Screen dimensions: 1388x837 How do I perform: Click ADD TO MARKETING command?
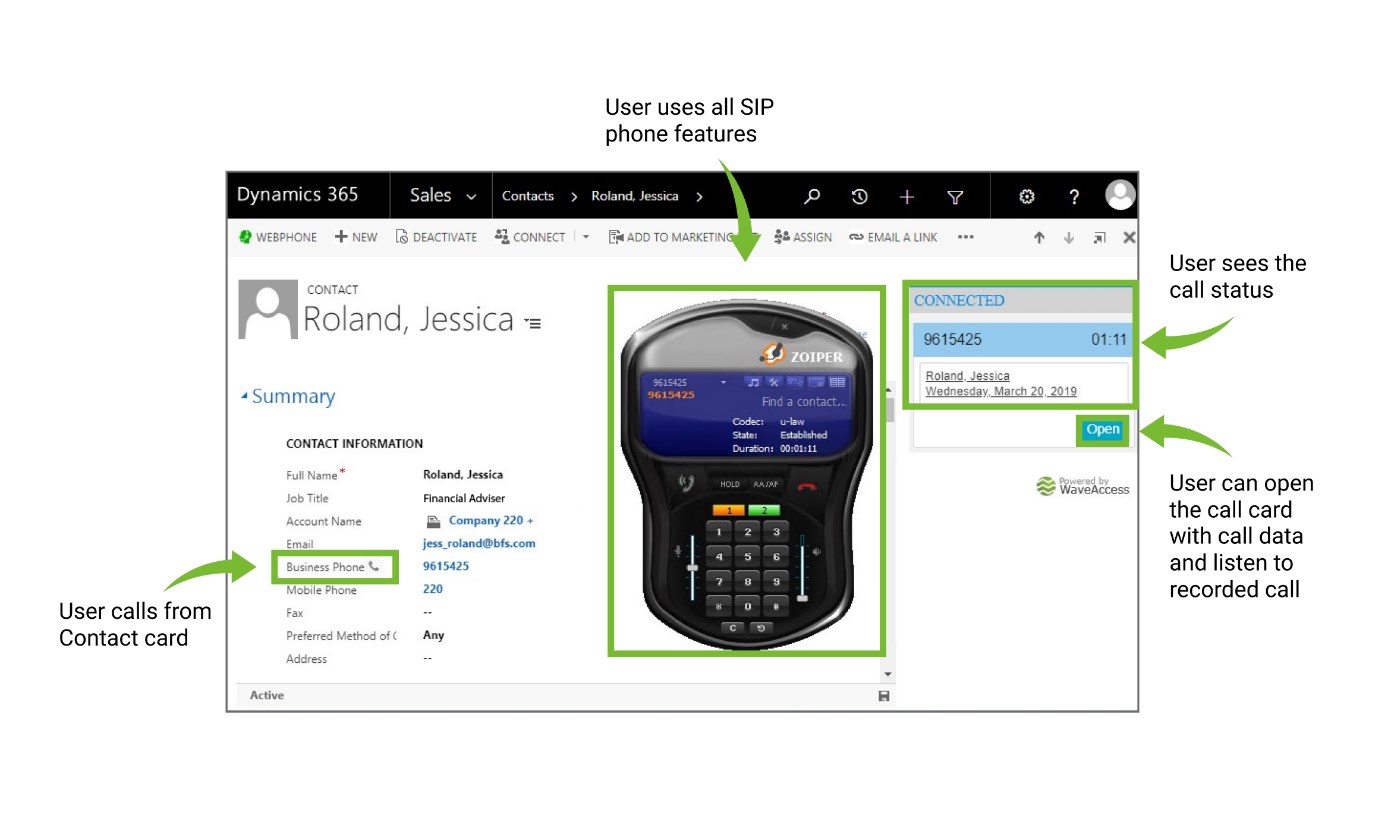click(673, 237)
